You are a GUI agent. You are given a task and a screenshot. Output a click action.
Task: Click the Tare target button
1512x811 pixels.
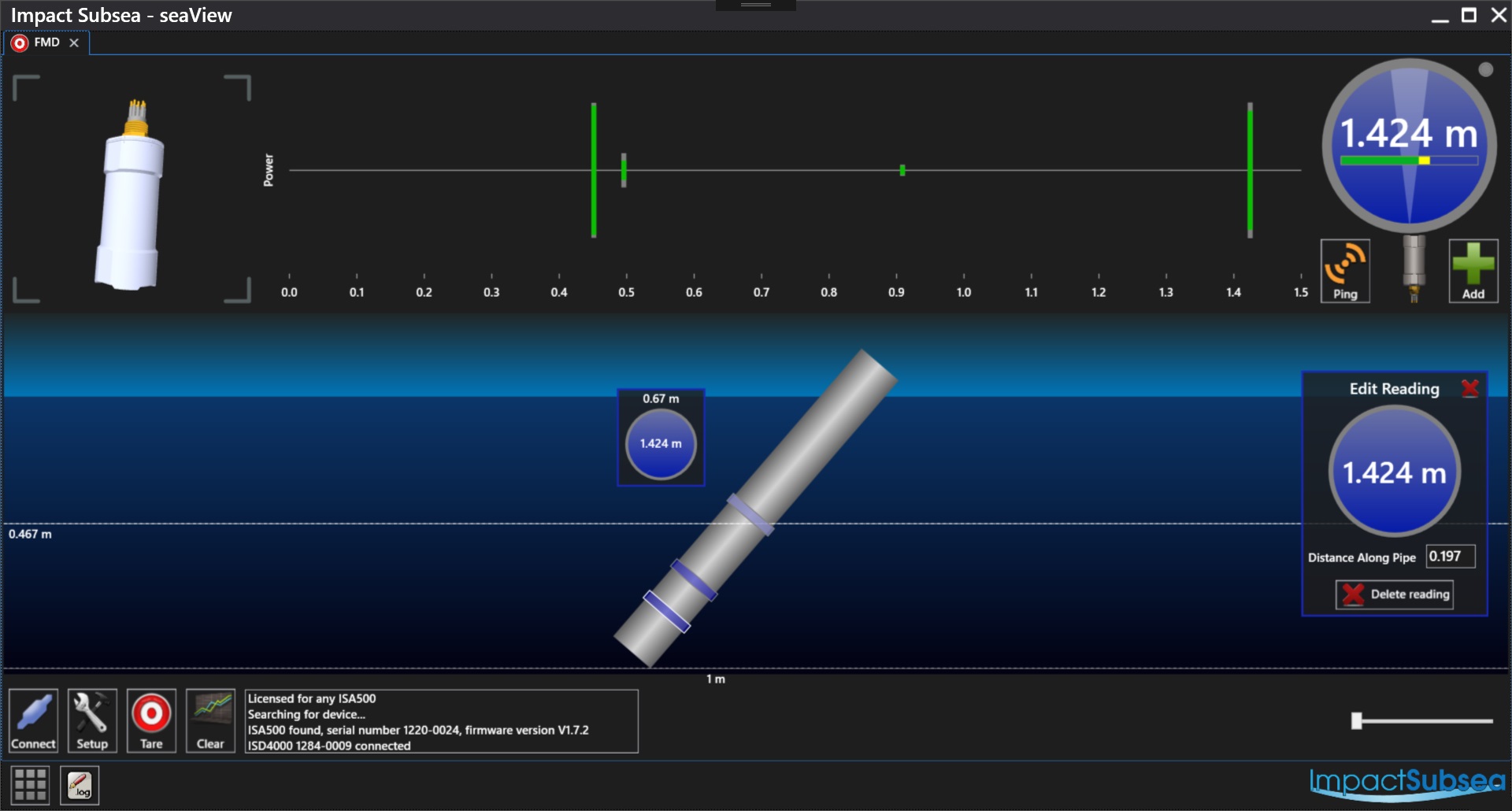(x=151, y=720)
